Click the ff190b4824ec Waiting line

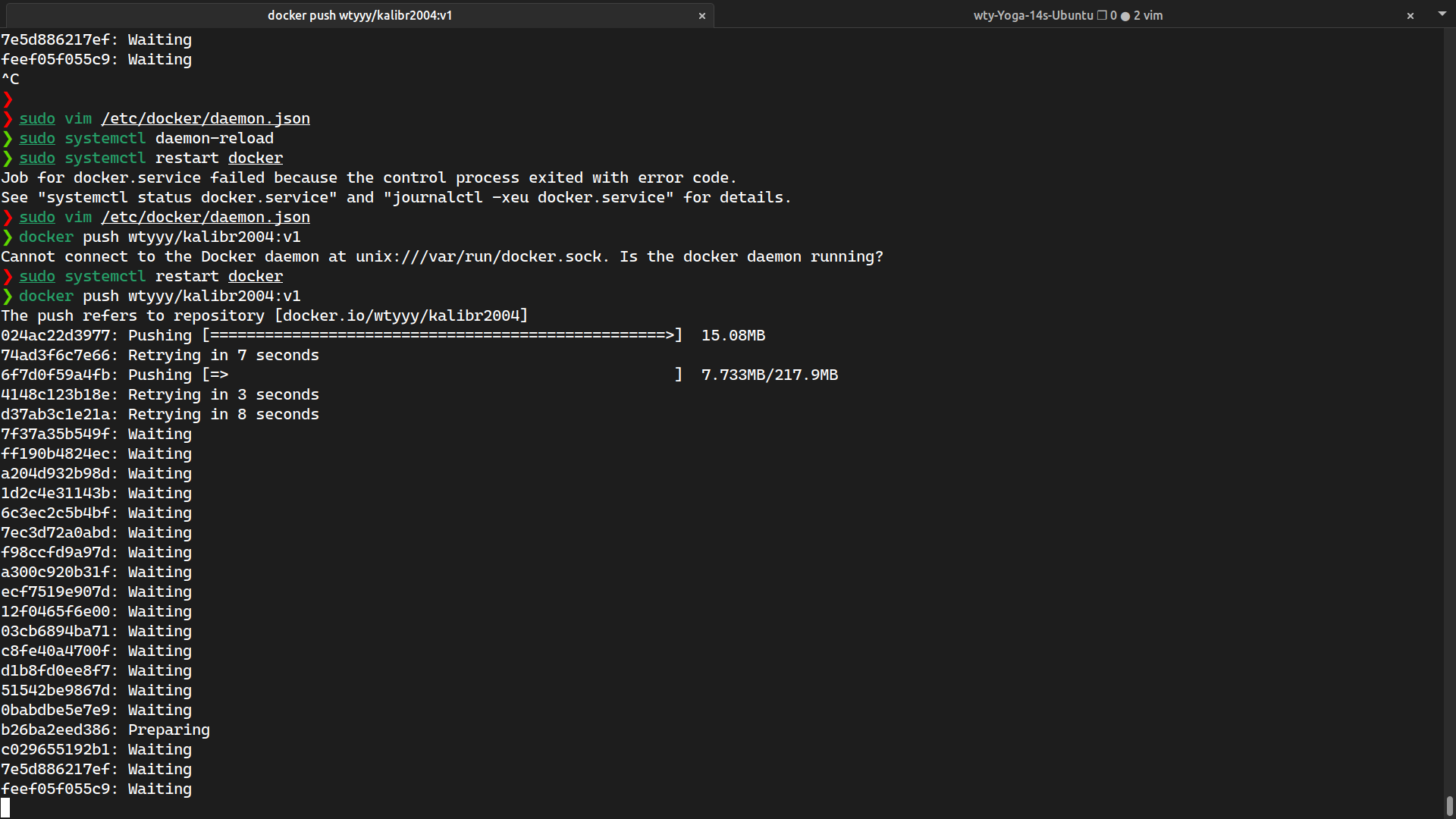tap(96, 453)
